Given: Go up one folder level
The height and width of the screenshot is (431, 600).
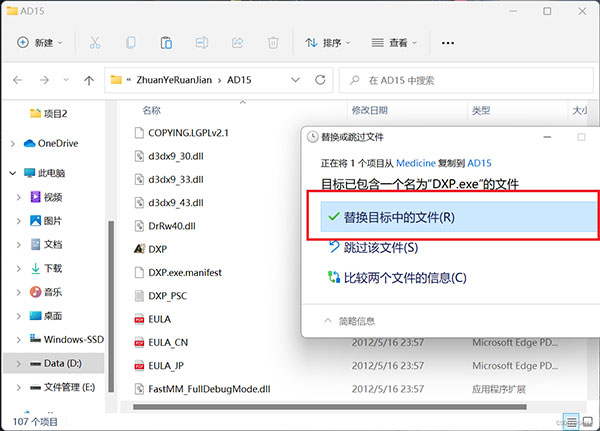Looking at the screenshot, I should 89,80.
